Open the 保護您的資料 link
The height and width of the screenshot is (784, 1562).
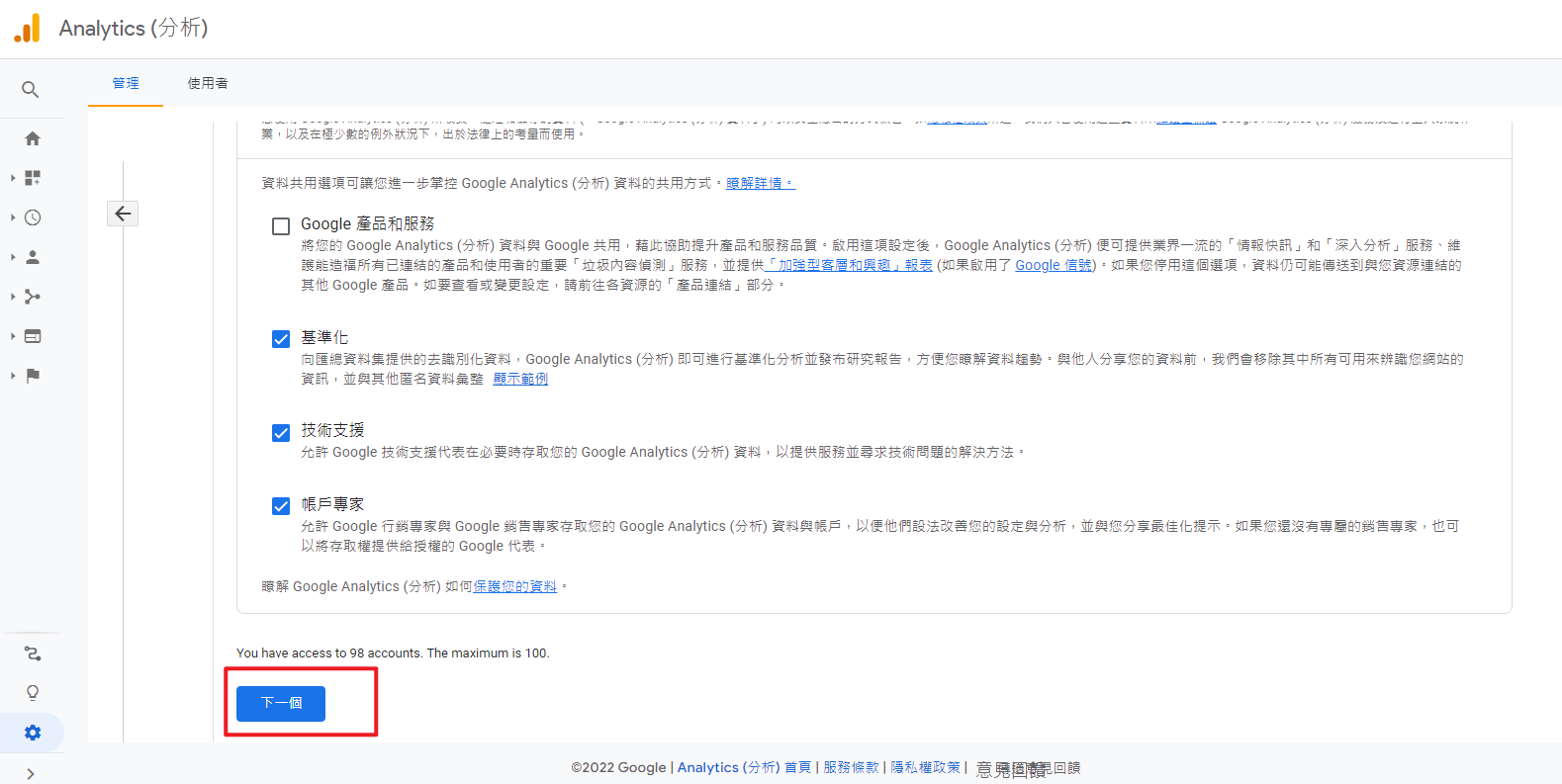(515, 586)
